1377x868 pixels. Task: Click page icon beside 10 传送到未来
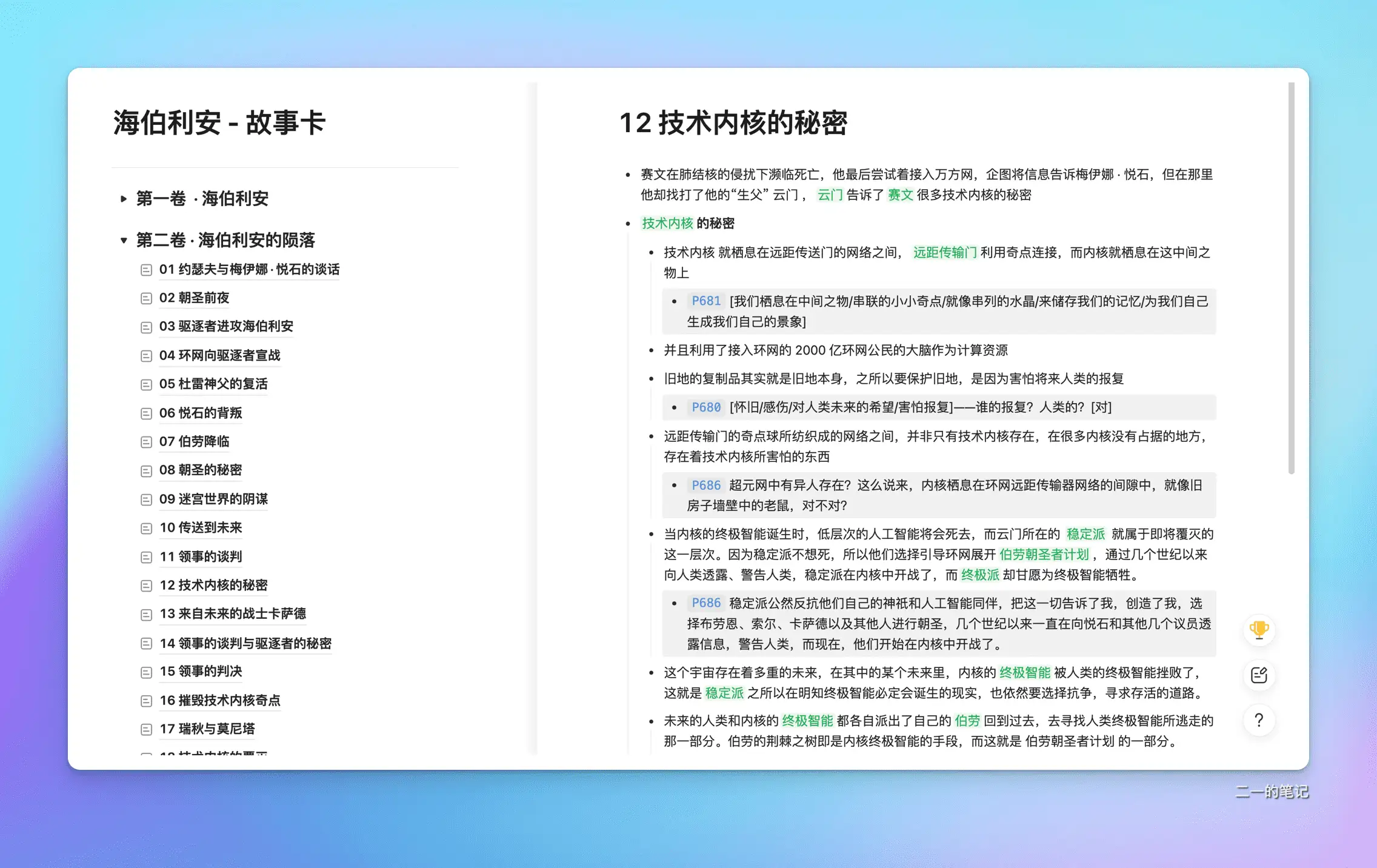coord(146,529)
